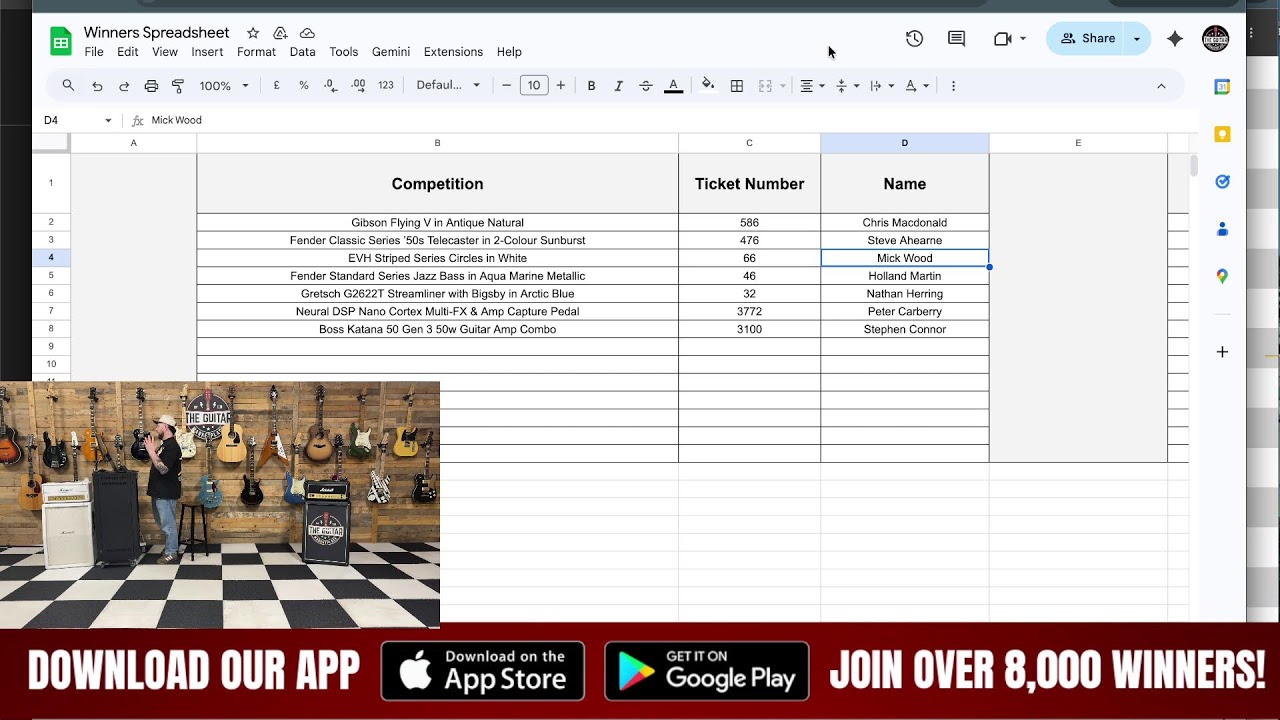
Task: Click the Share button
Action: coord(1087,39)
